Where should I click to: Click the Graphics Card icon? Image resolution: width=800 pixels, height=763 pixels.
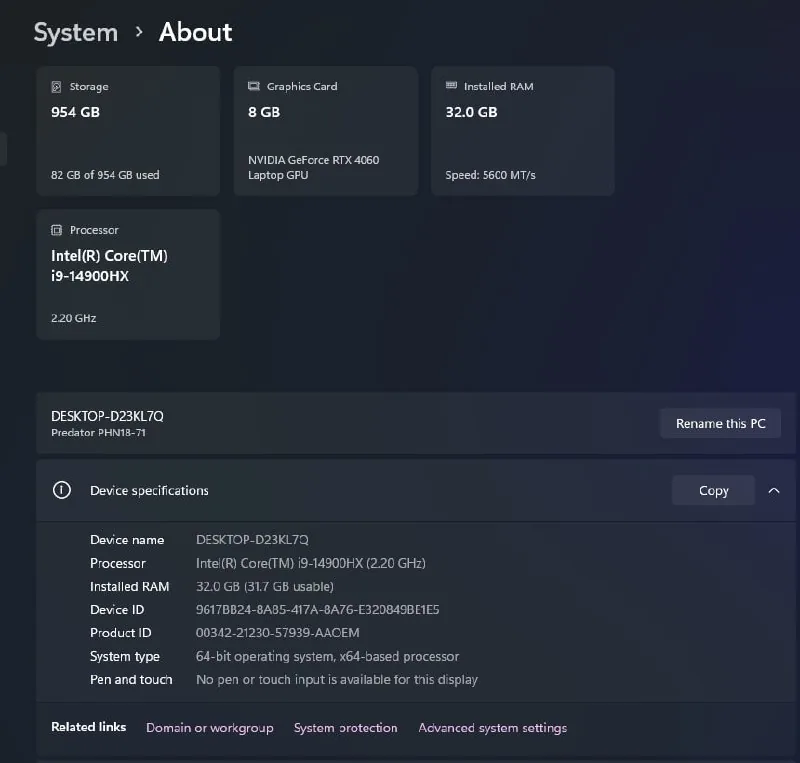254,86
